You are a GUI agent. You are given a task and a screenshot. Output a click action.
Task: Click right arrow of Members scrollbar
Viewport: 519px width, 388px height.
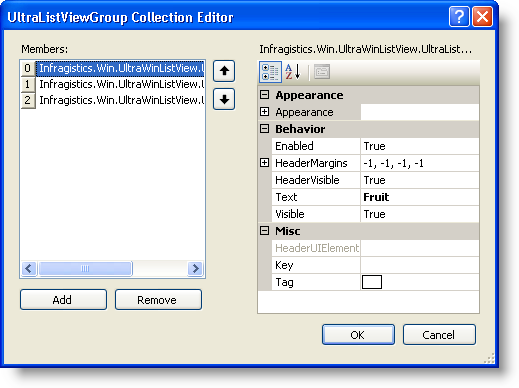pyautogui.click(x=195, y=268)
